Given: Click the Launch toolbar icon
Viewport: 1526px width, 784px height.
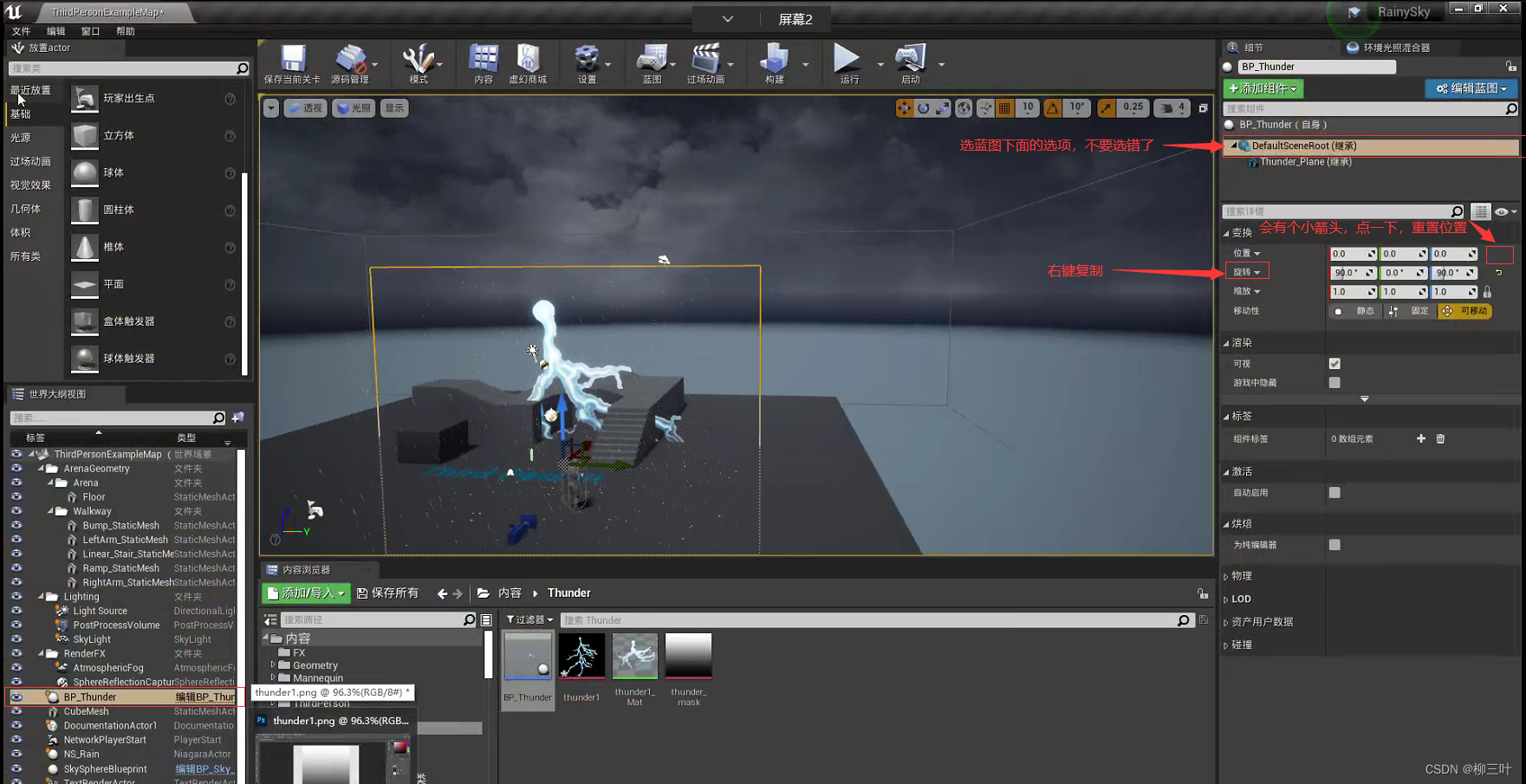Looking at the screenshot, I should 911,58.
